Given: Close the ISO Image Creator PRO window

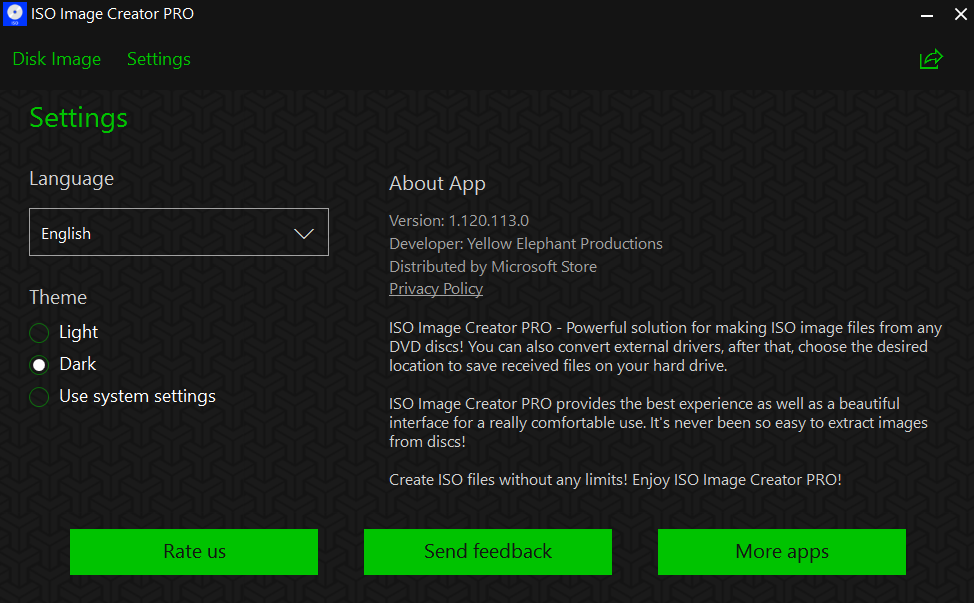Looking at the screenshot, I should click(x=960, y=14).
